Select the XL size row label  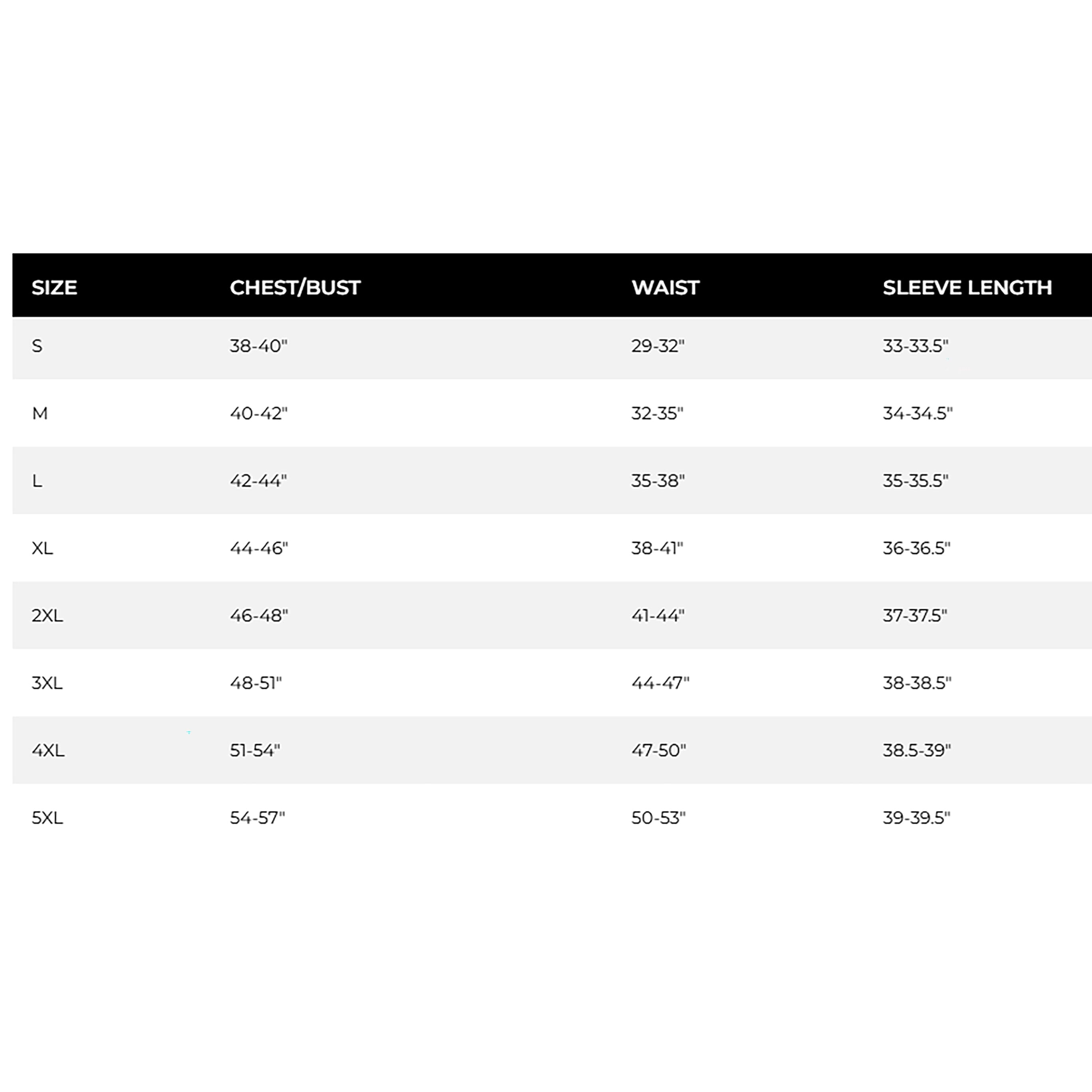point(42,548)
